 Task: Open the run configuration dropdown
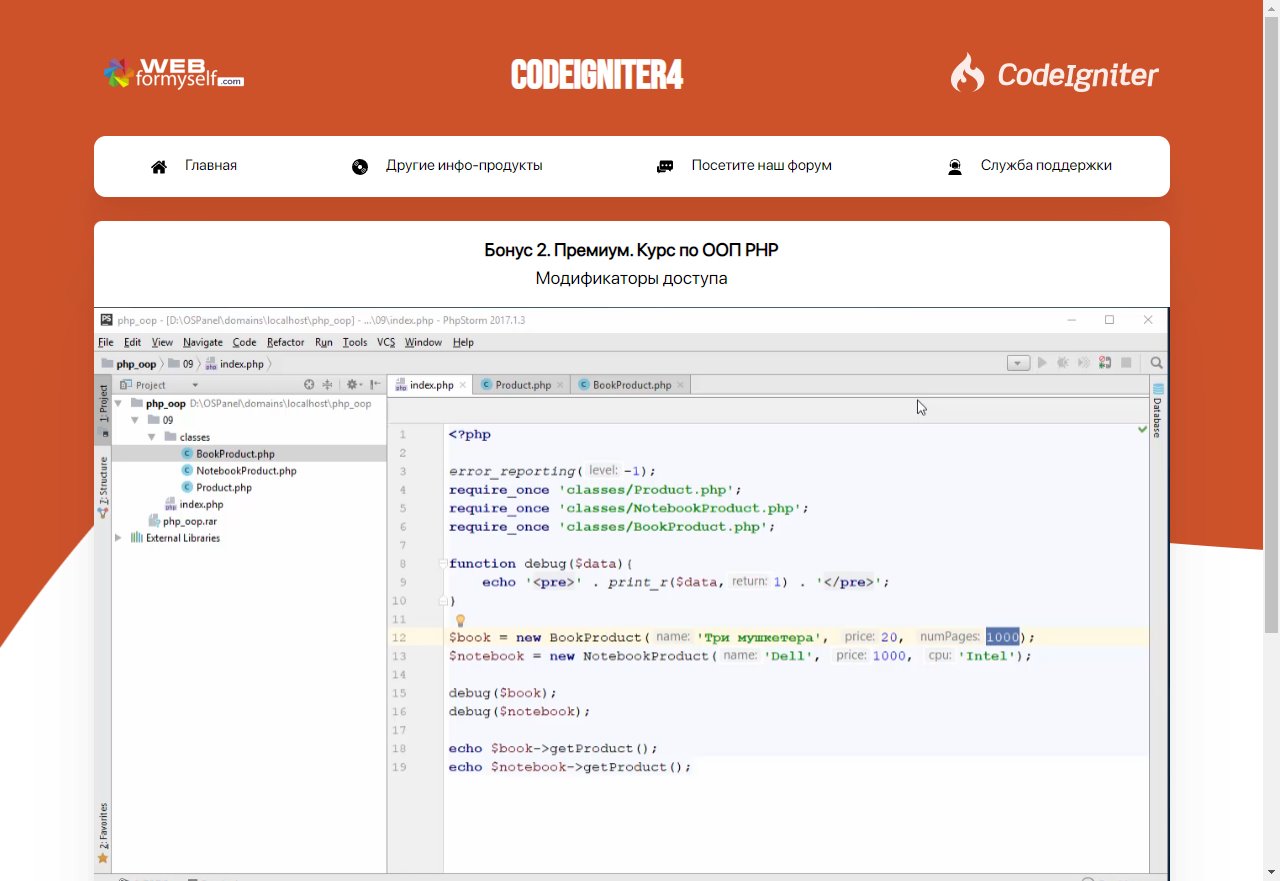(x=1018, y=363)
